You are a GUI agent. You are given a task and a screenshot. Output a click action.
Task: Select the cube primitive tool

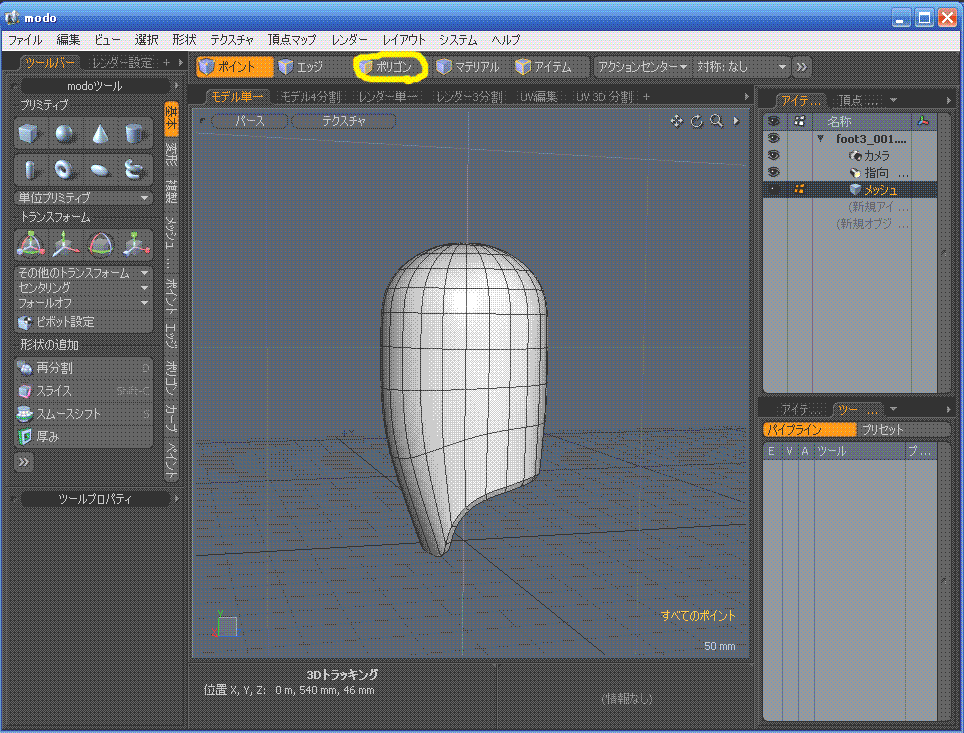(x=28, y=133)
